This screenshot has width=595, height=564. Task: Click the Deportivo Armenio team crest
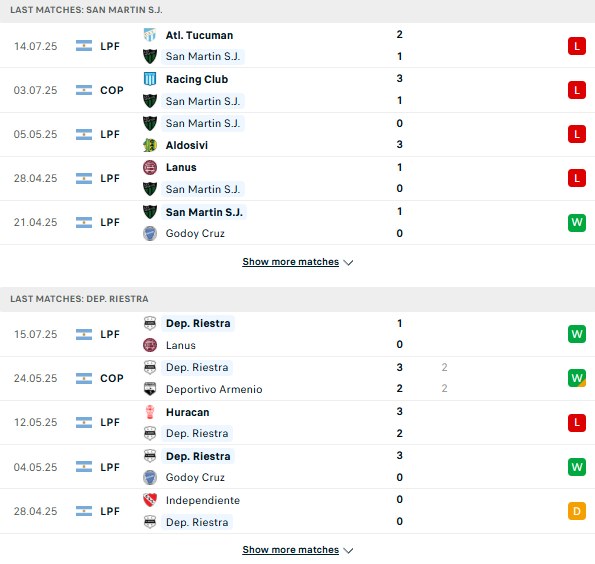[x=150, y=389]
